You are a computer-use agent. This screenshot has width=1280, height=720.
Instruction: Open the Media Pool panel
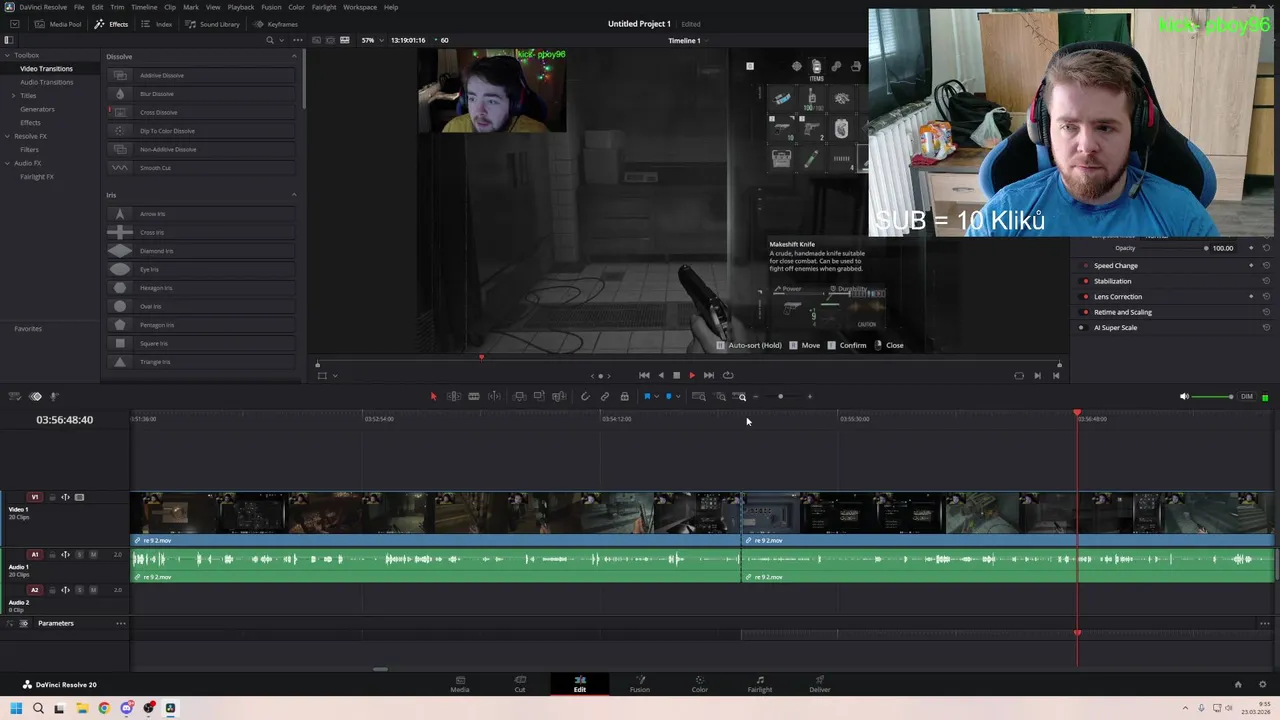point(59,24)
